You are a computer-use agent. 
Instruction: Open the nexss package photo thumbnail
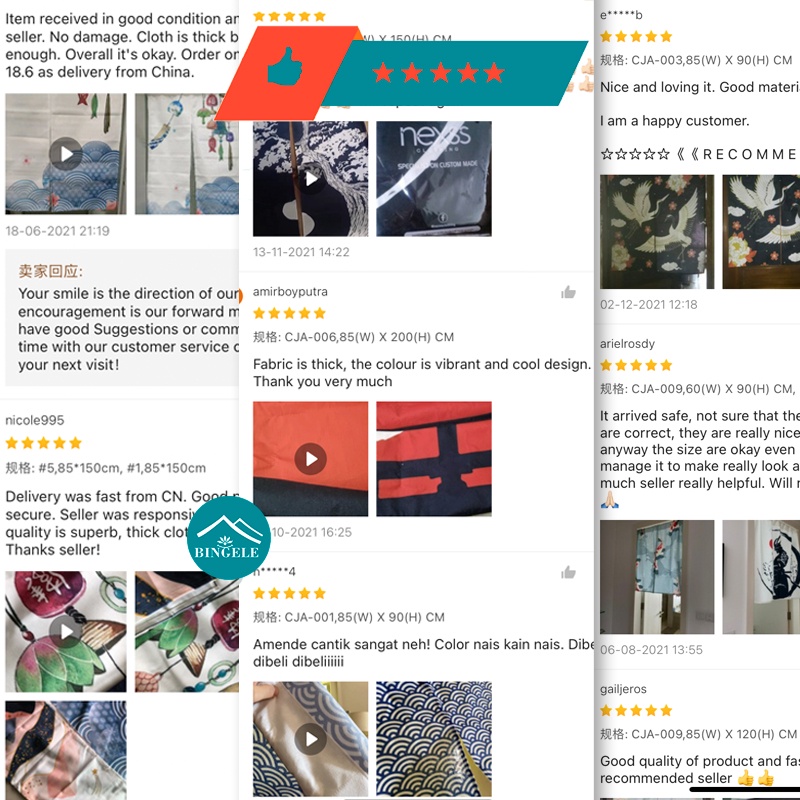[x=434, y=179]
